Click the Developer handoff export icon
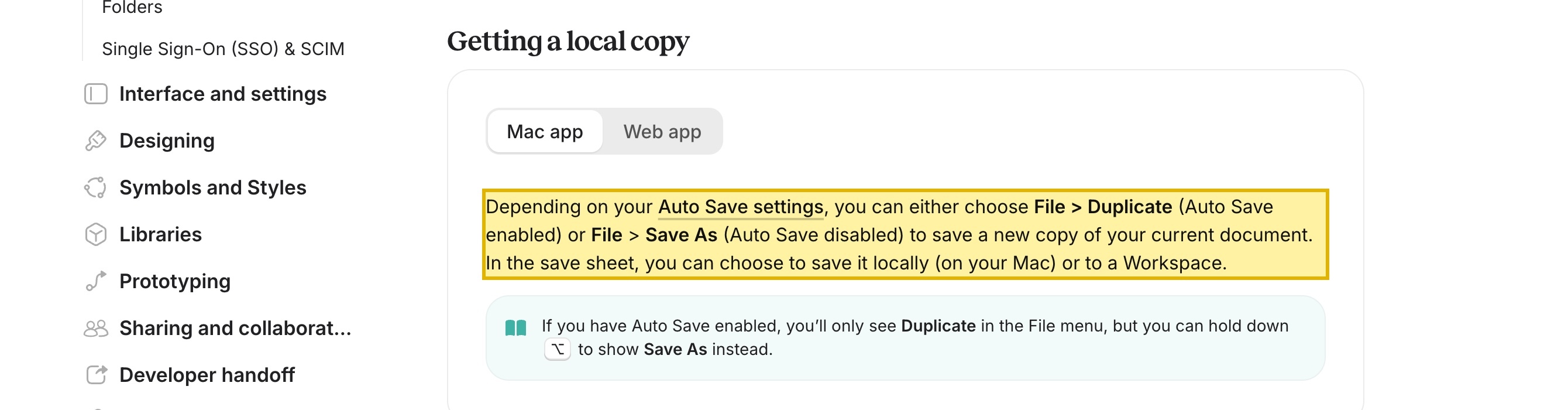 (x=96, y=375)
